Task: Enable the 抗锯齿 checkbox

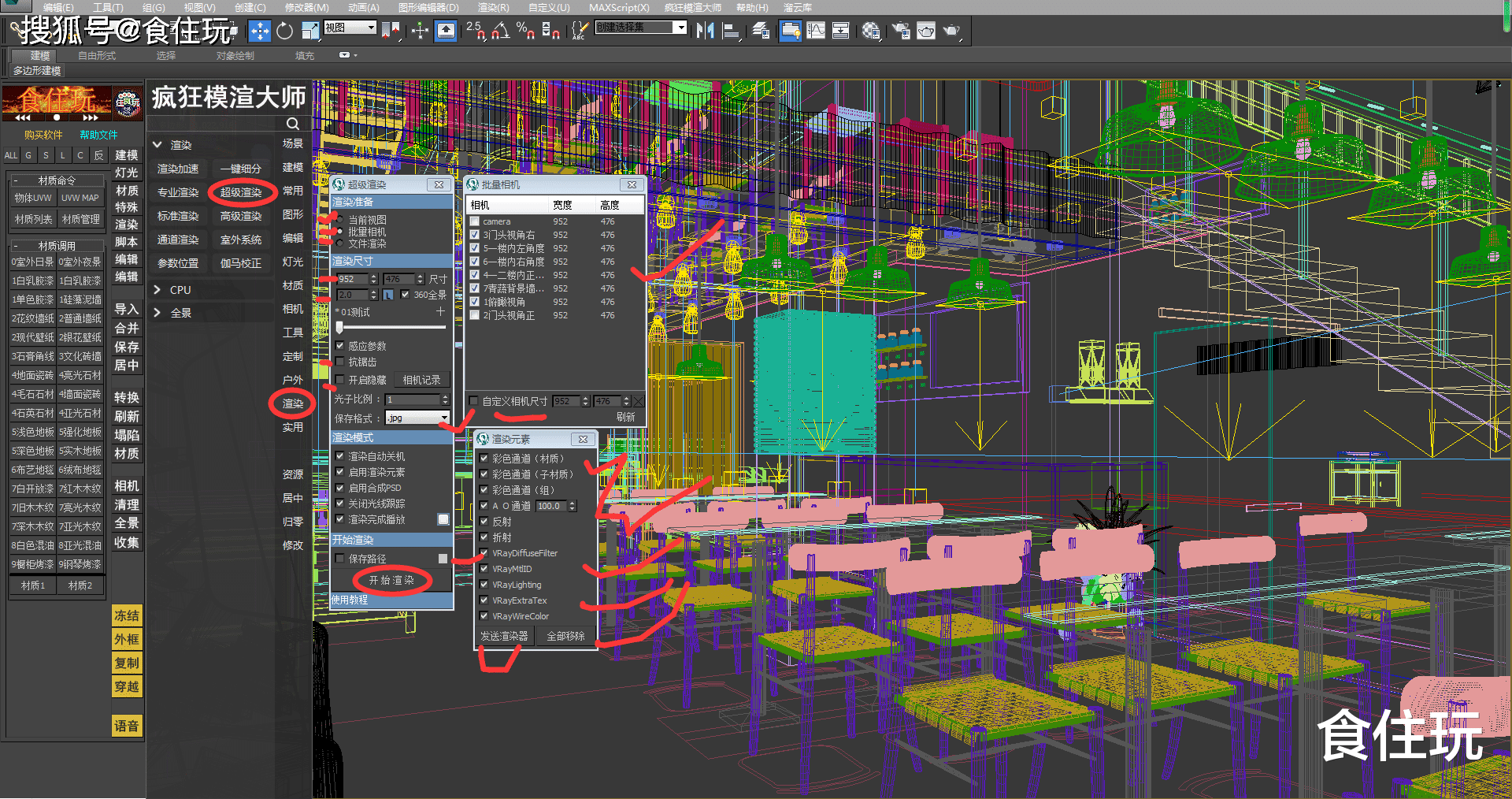Action: click(x=339, y=362)
